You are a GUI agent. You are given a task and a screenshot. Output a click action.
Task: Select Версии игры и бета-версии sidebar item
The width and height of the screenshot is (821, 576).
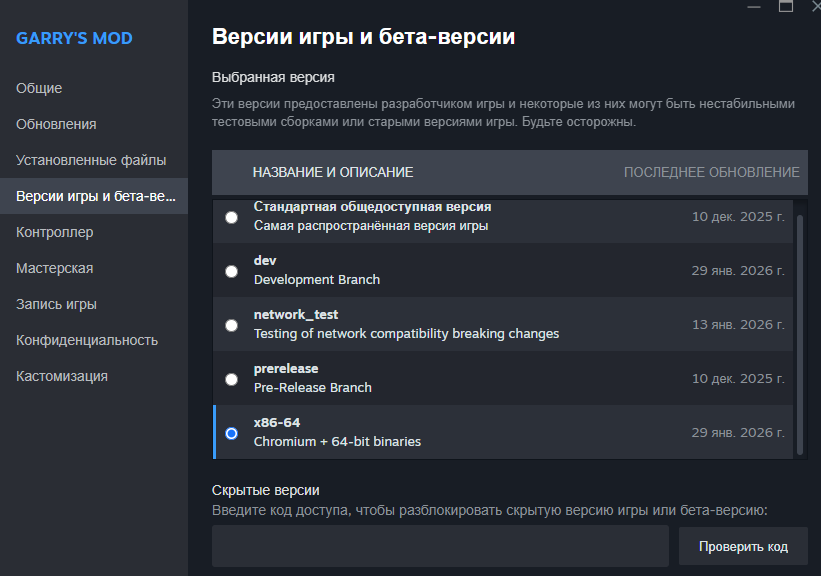click(x=93, y=196)
